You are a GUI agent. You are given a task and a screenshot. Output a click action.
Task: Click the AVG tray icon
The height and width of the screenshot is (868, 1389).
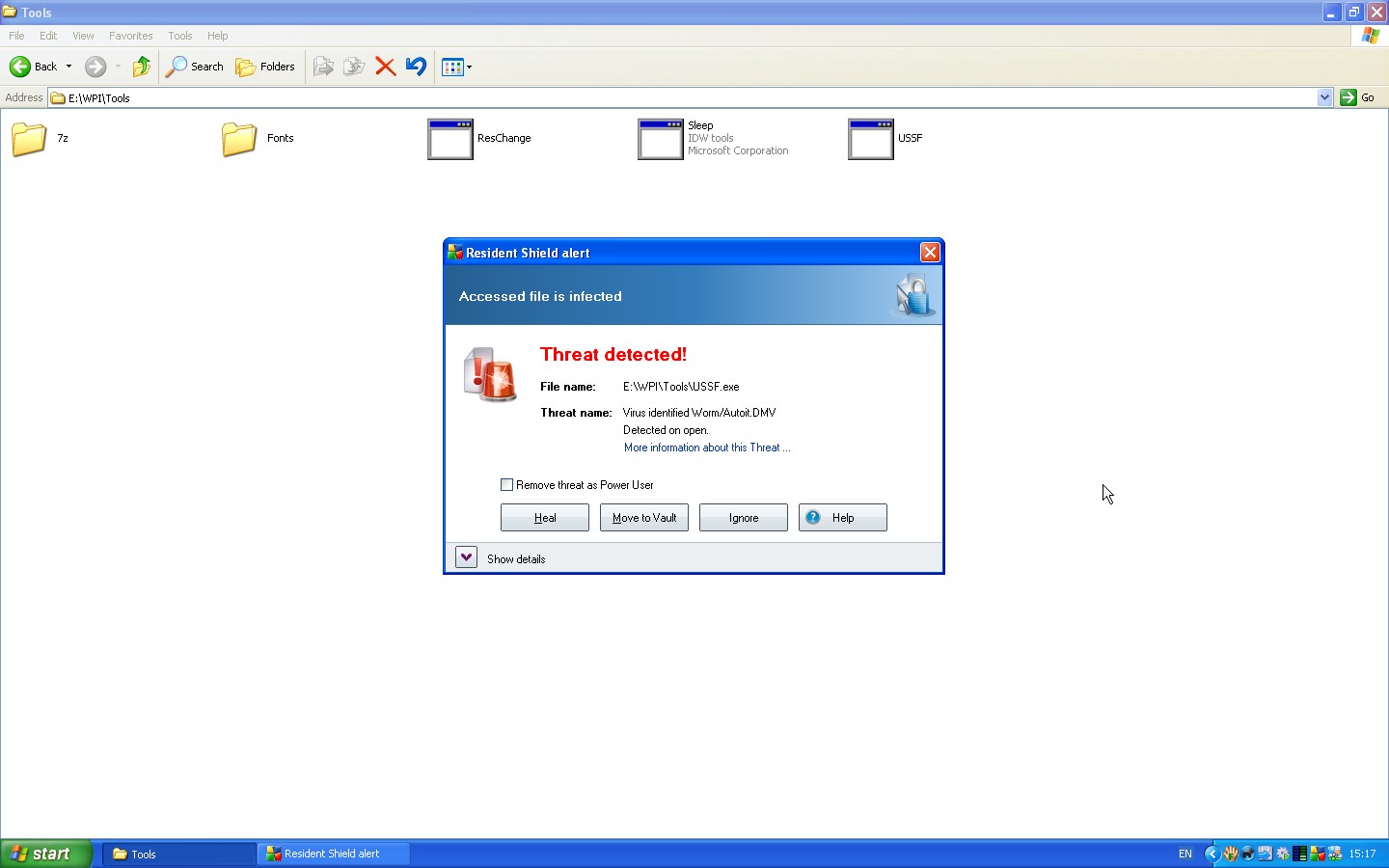1317,854
